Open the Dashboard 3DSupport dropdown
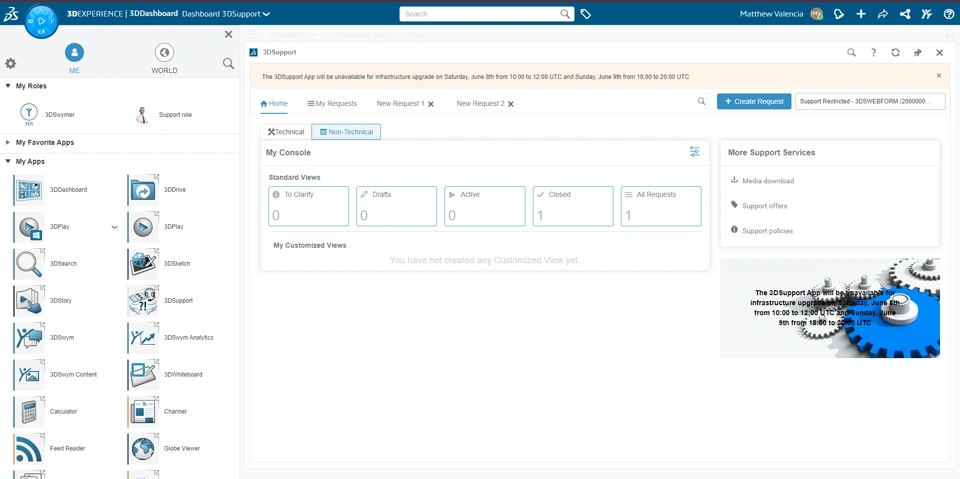The height and width of the screenshot is (479, 960). tap(227, 14)
